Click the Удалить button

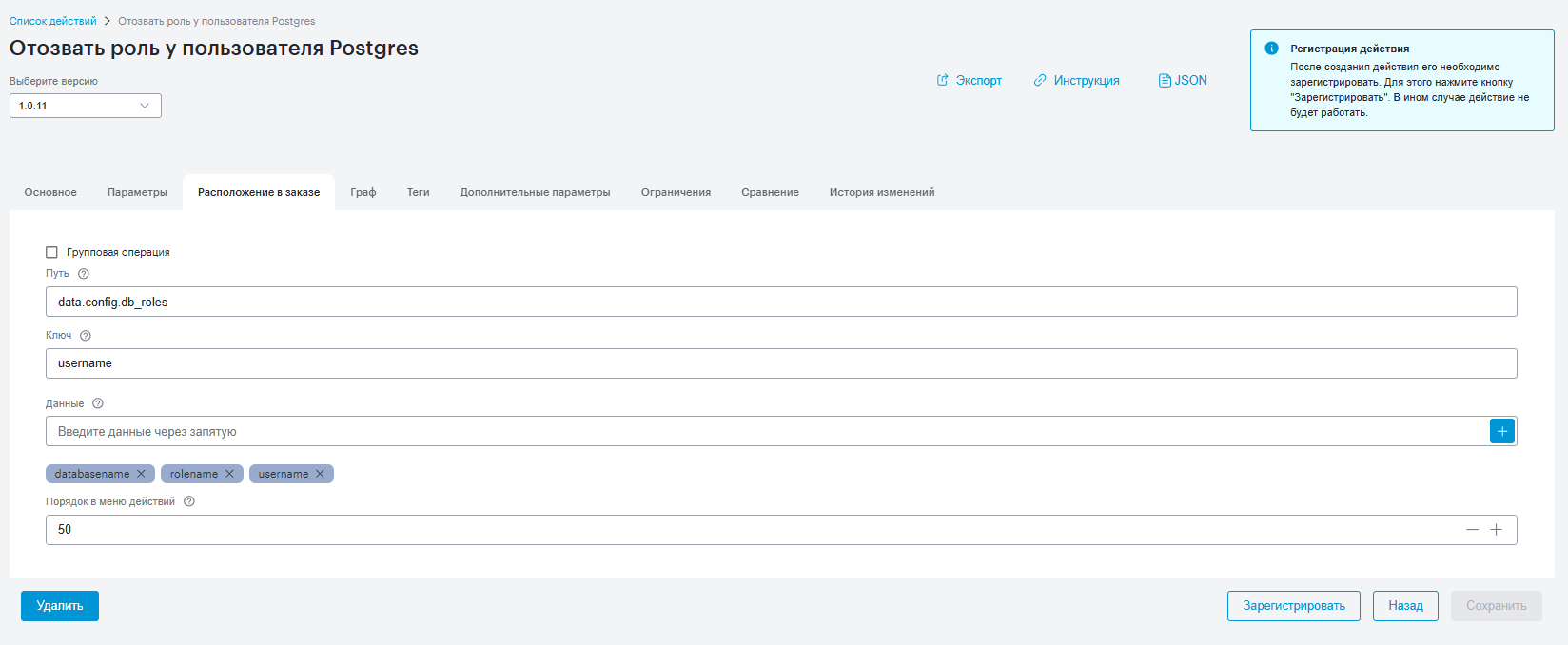(60, 606)
